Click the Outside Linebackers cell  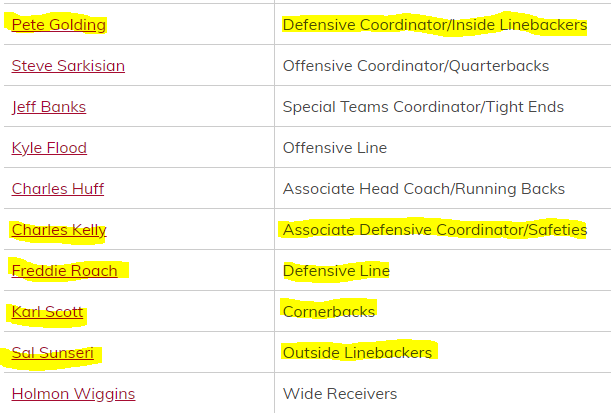(x=357, y=353)
